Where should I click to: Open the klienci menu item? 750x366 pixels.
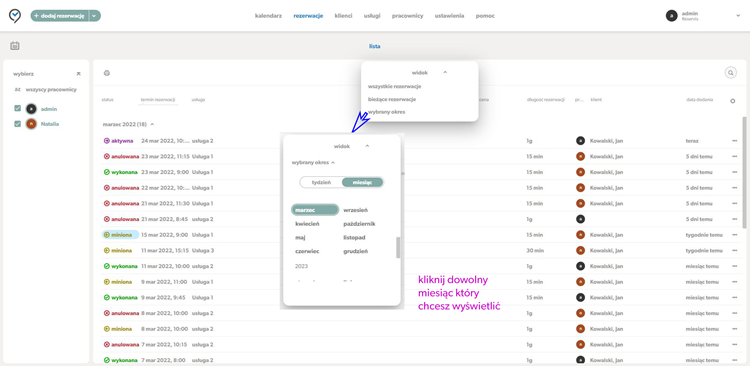click(343, 16)
